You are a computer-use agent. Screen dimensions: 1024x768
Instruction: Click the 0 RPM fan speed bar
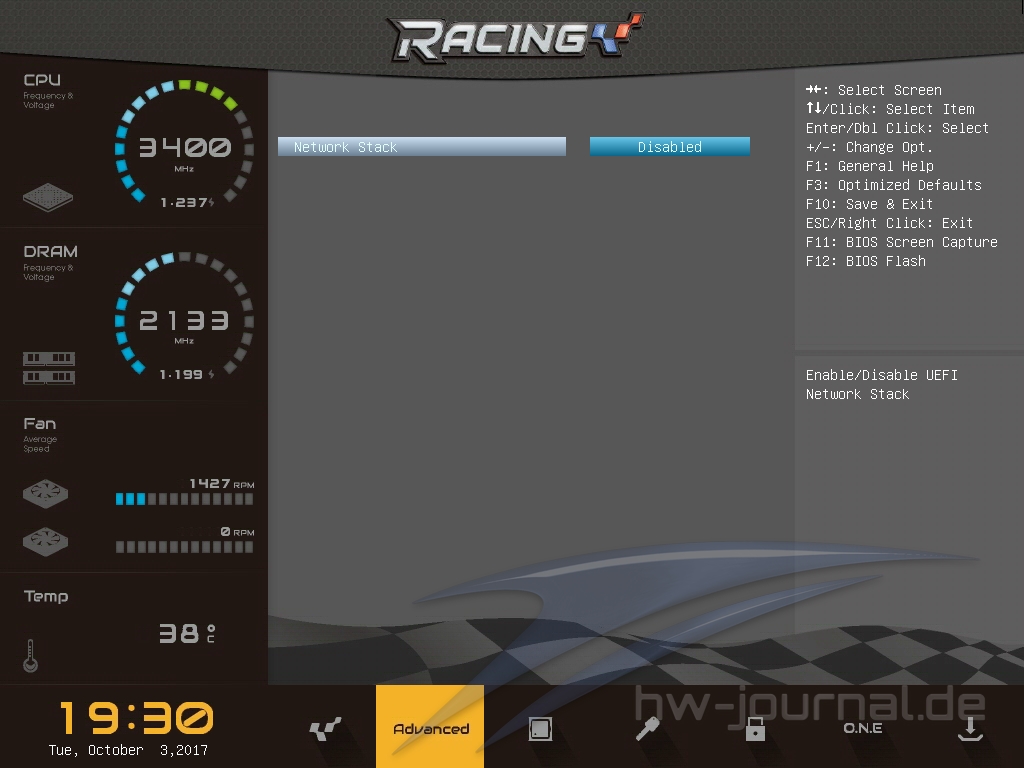click(184, 547)
